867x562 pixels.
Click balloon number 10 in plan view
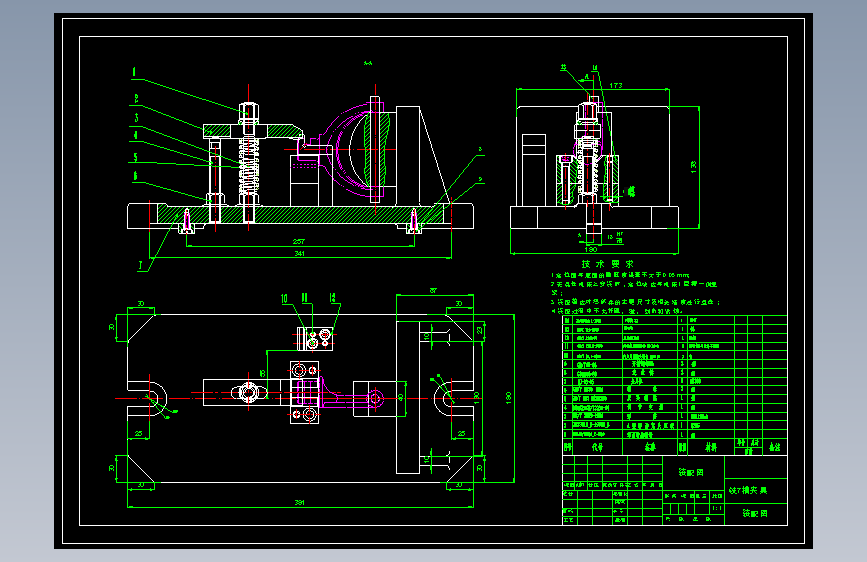click(284, 299)
